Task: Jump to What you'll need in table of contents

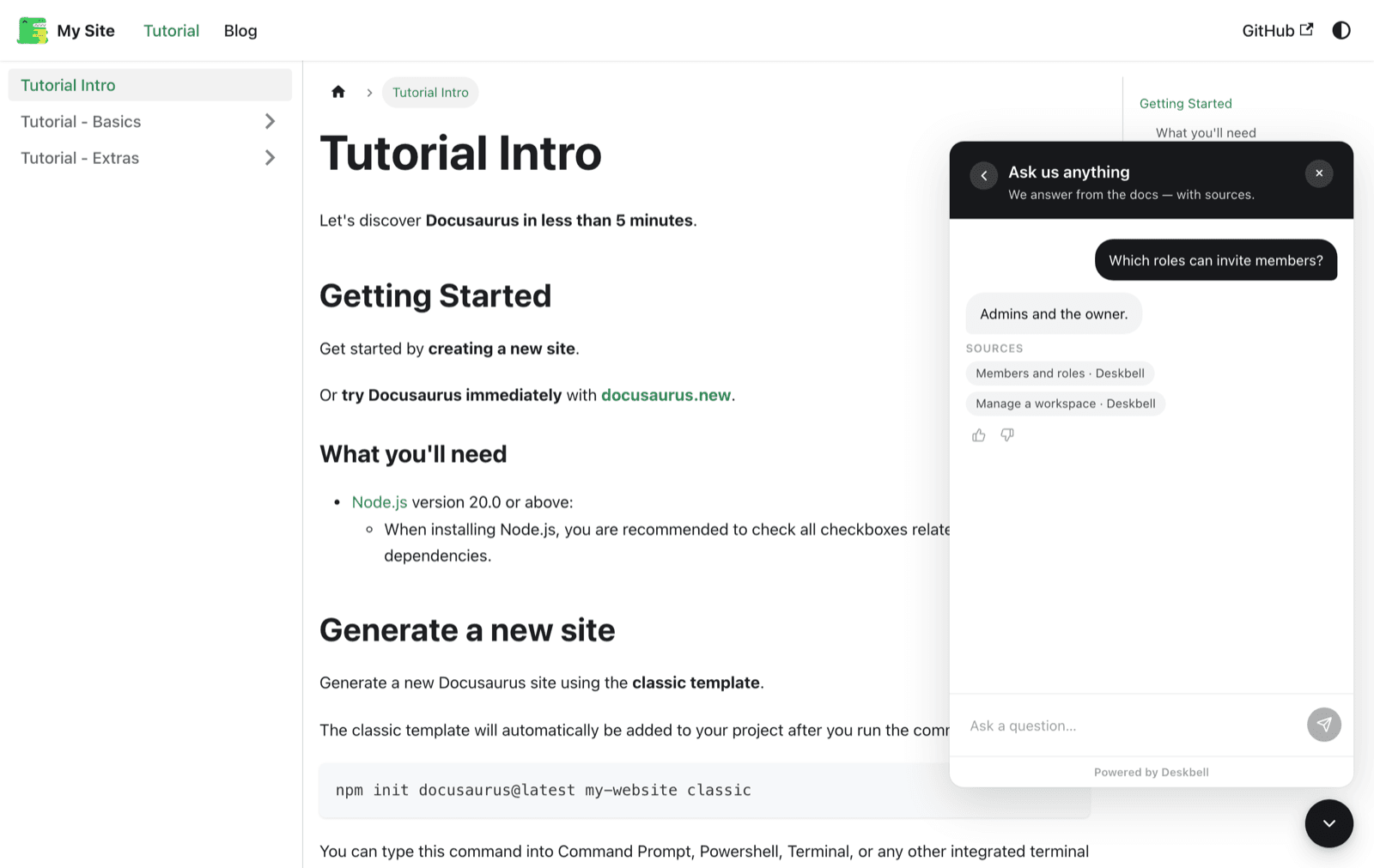Action: coord(1206,132)
